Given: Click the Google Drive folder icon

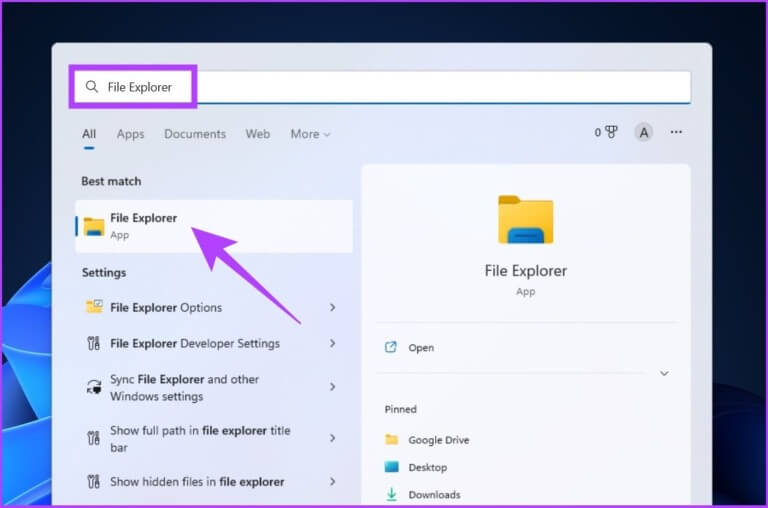Looking at the screenshot, I should coord(391,439).
